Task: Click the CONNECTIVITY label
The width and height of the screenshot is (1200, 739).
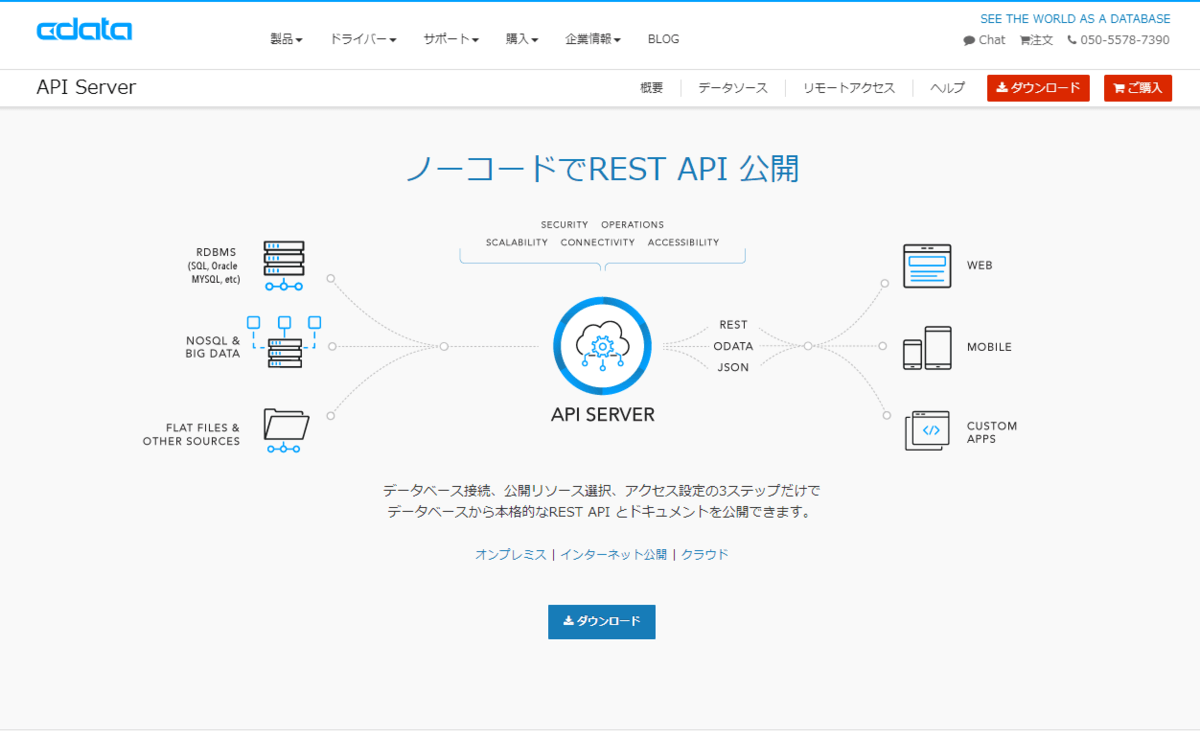Action: [598, 242]
